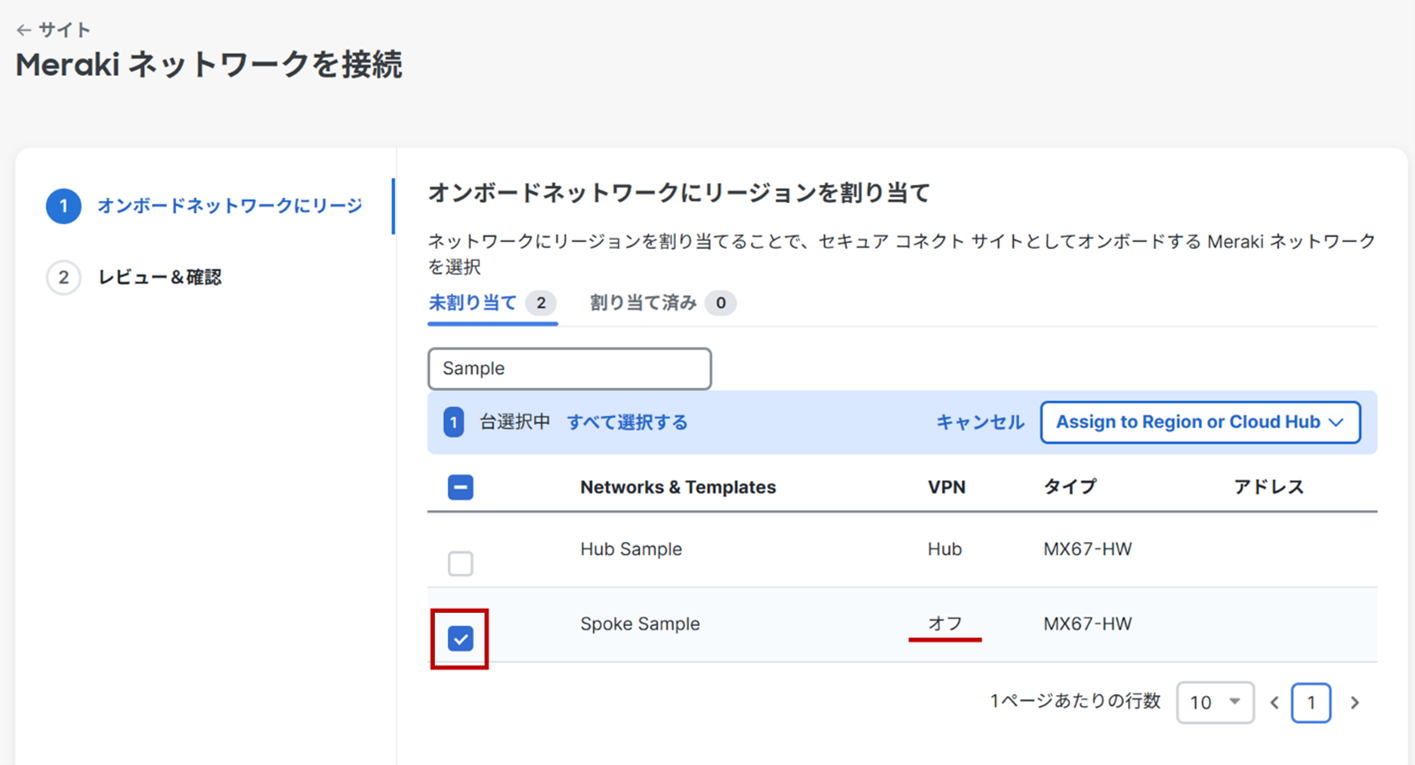Click the Spoke Sample network name
The width and height of the screenshot is (1415, 765).
pyautogui.click(x=640, y=624)
